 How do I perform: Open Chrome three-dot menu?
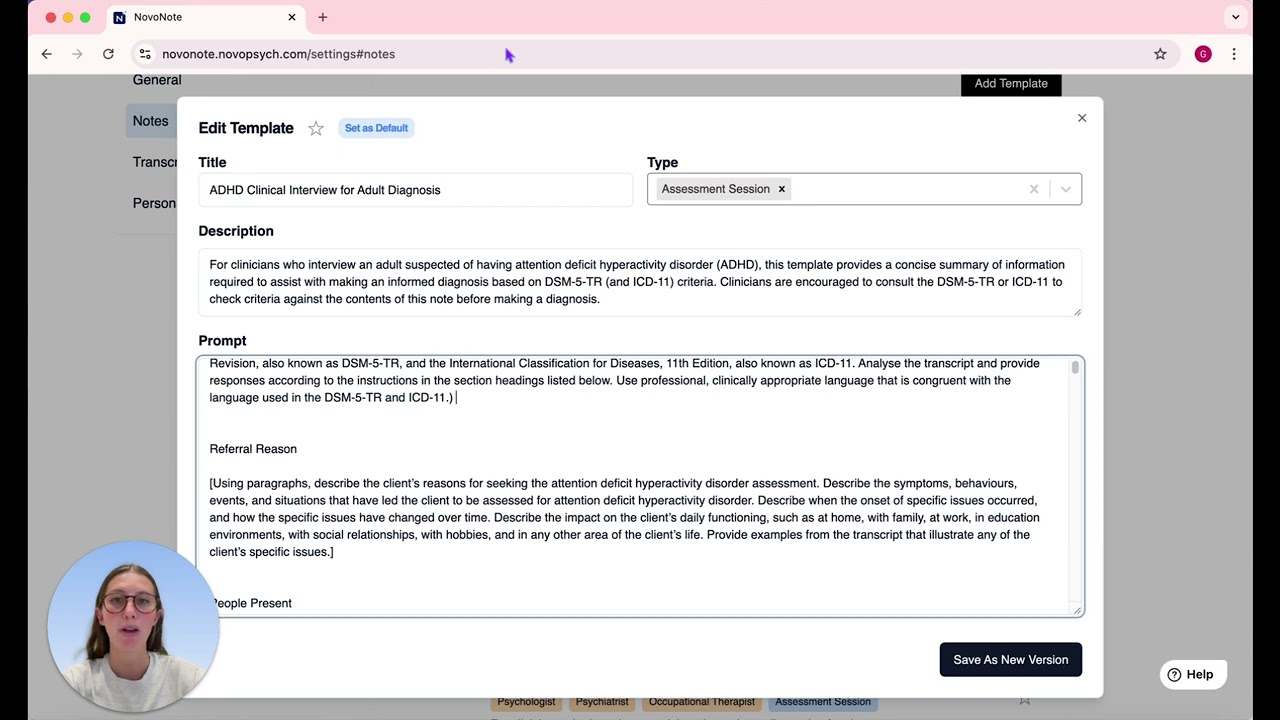click(x=1234, y=54)
